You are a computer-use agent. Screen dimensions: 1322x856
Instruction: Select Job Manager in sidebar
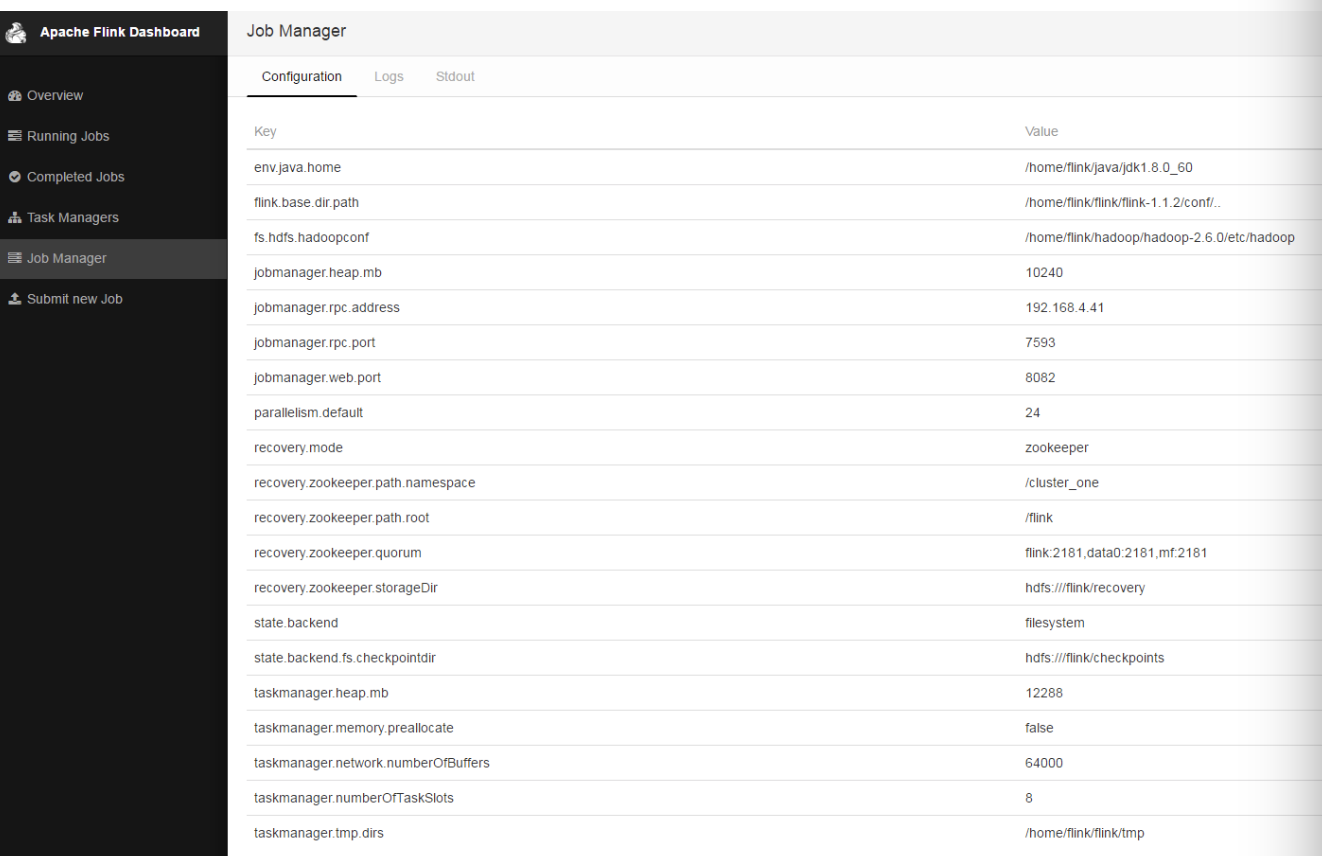point(67,259)
